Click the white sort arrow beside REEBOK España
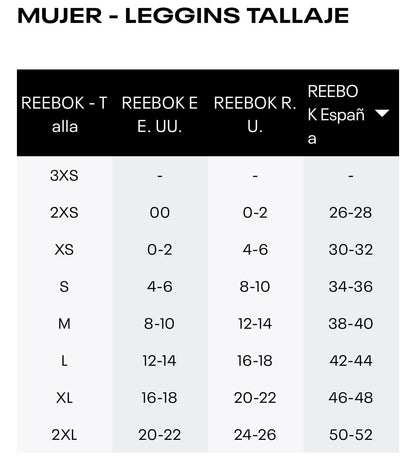Viewport: 416px width, 467px height. click(382, 114)
